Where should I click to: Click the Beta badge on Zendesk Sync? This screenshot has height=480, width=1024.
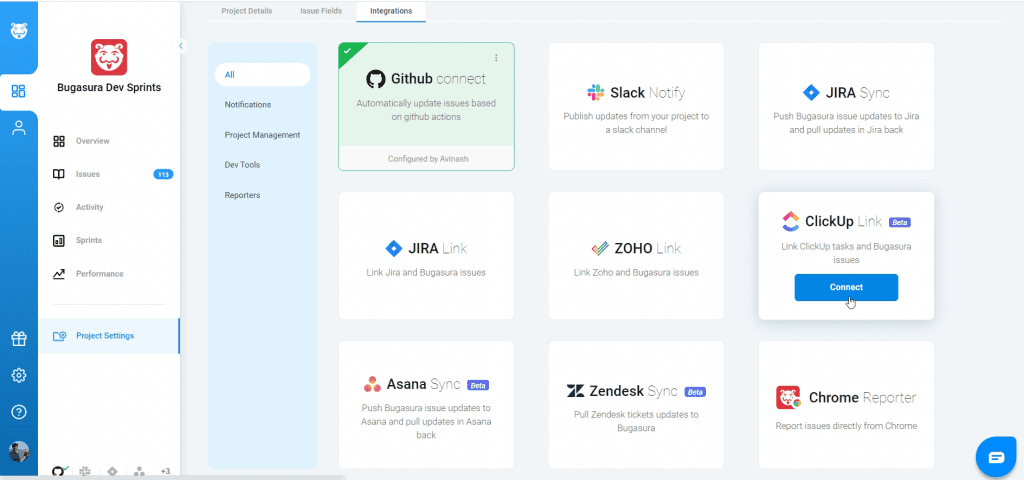click(695, 392)
